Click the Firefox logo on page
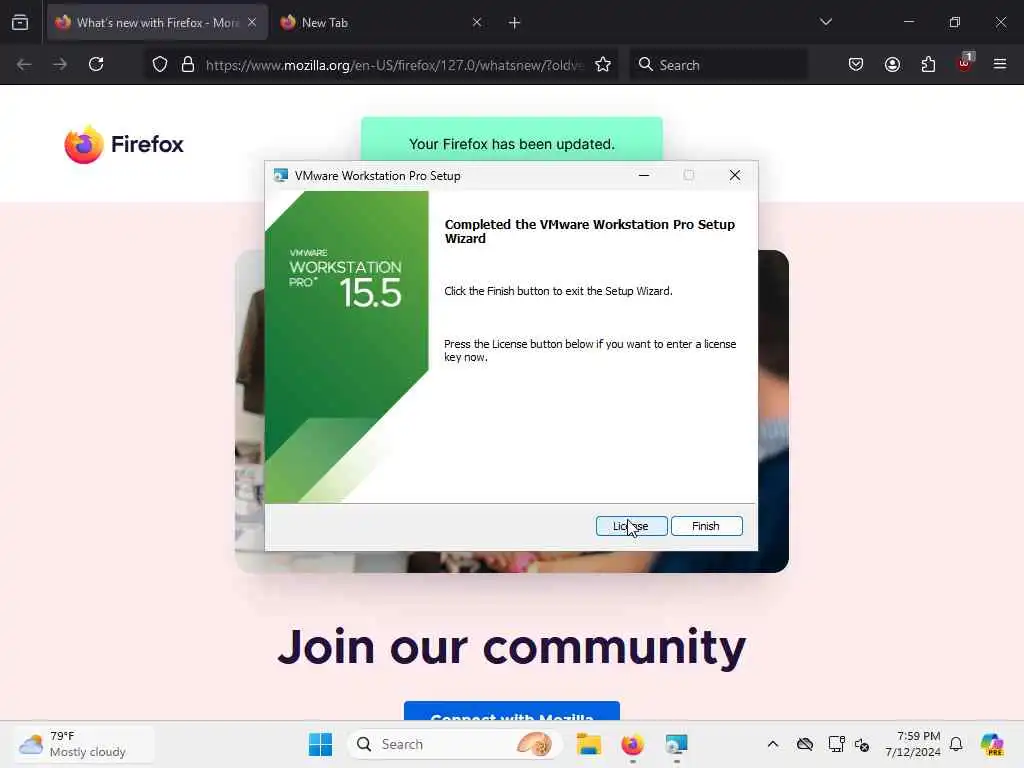The width and height of the screenshot is (1024, 768). [x=124, y=144]
